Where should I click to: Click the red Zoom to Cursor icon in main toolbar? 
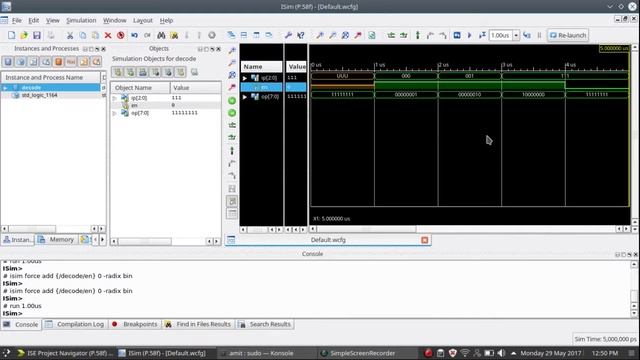pyautogui.click(x=358, y=36)
